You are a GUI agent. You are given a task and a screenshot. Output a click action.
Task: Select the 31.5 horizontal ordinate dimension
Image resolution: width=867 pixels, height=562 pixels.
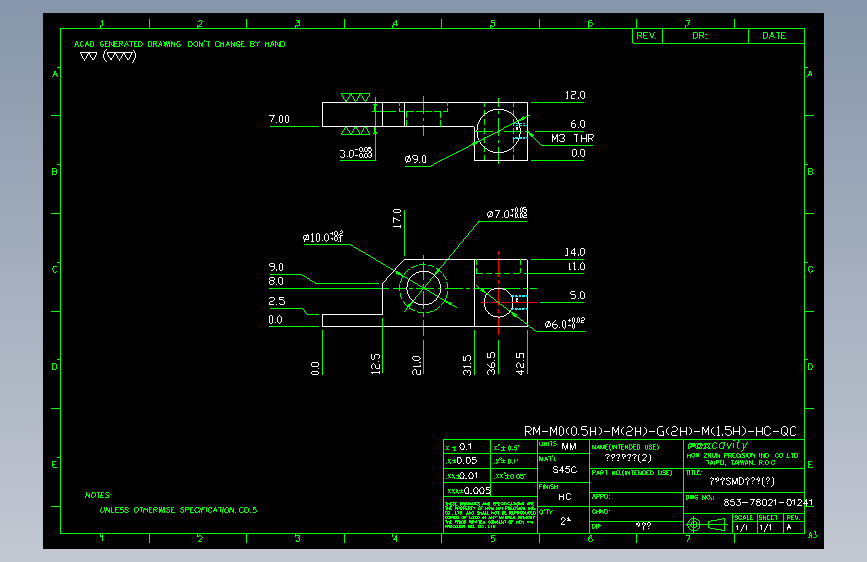pos(467,365)
